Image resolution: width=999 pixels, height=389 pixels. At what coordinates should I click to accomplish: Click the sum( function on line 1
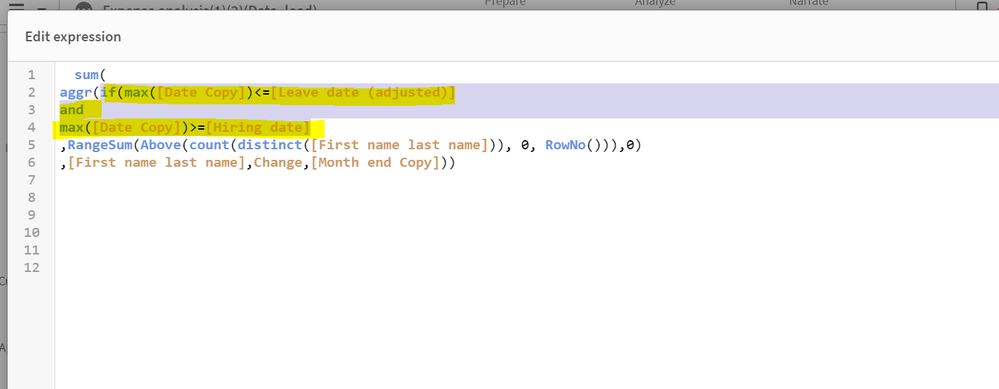(x=90, y=75)
